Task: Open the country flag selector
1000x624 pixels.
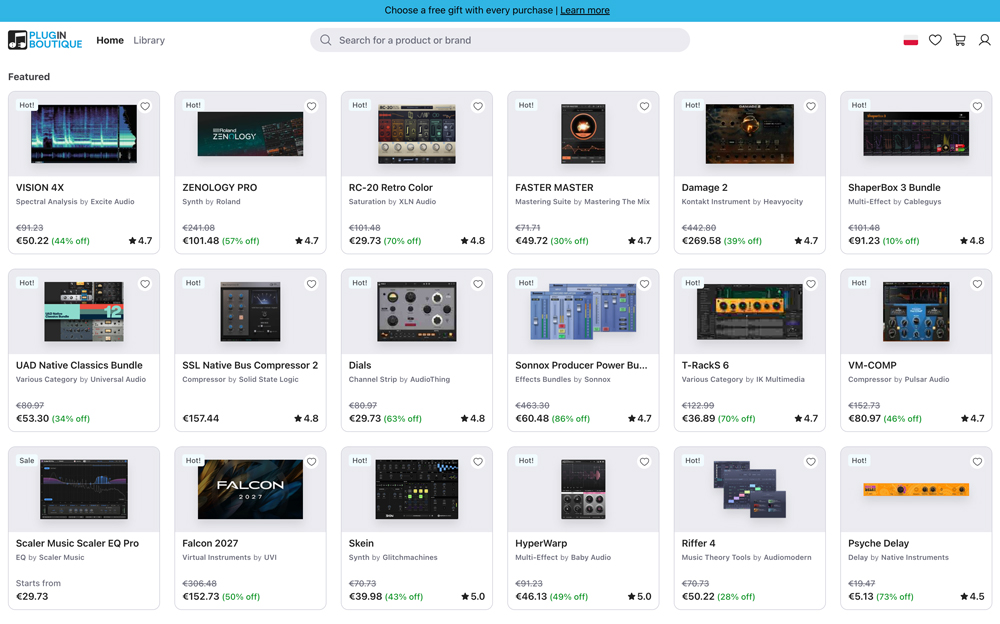Action: [910, 40]
